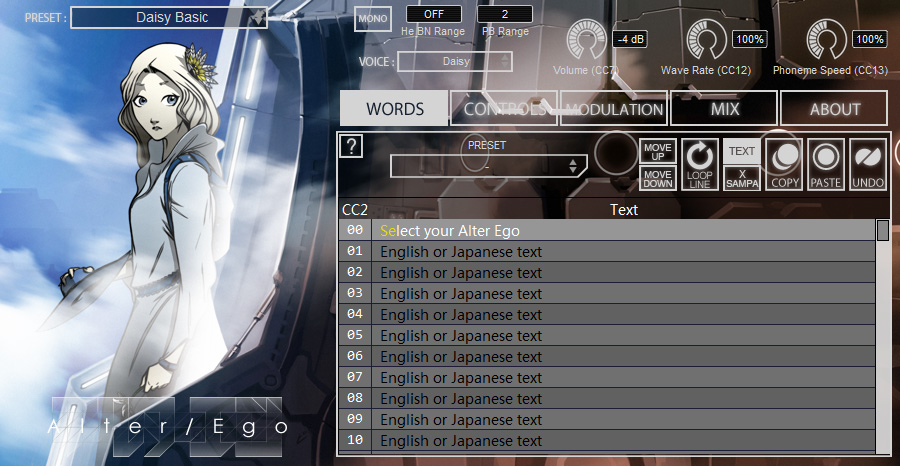Click the Volume (CC7) knob

click(586, 40)
